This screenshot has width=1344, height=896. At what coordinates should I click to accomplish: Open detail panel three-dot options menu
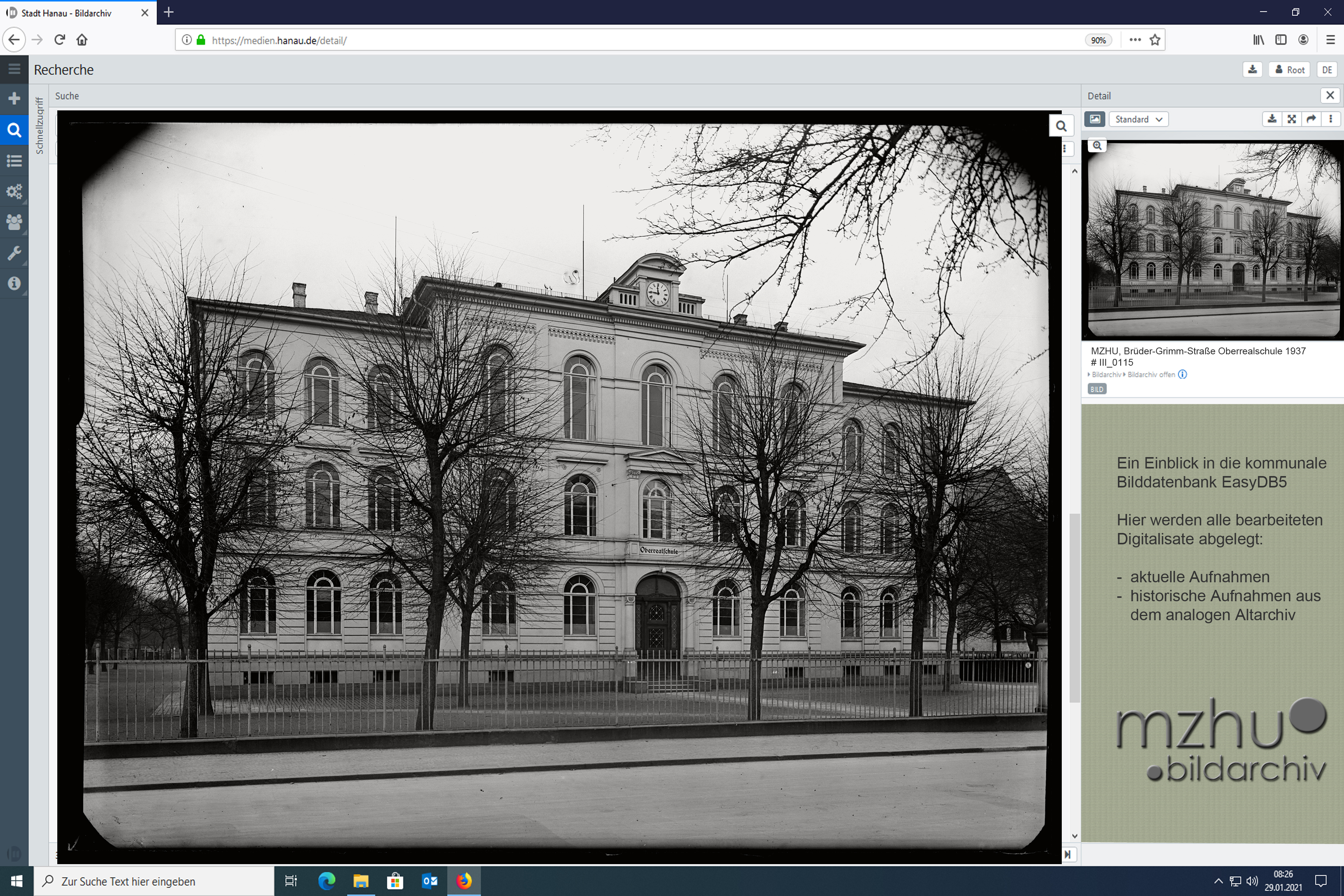(1331, 119)
